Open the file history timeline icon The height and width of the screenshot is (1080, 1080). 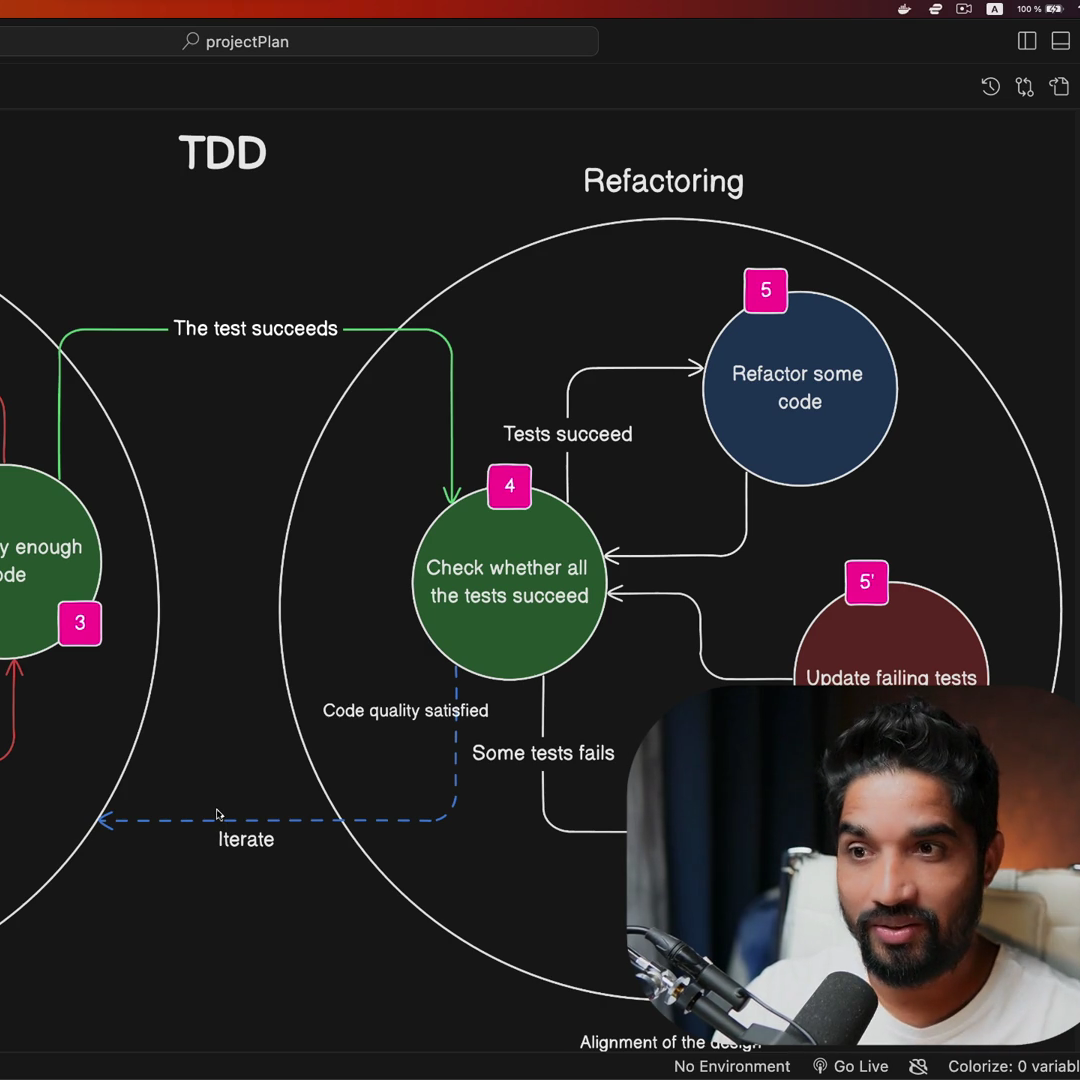pyautogui.click(x=990, y=87)
